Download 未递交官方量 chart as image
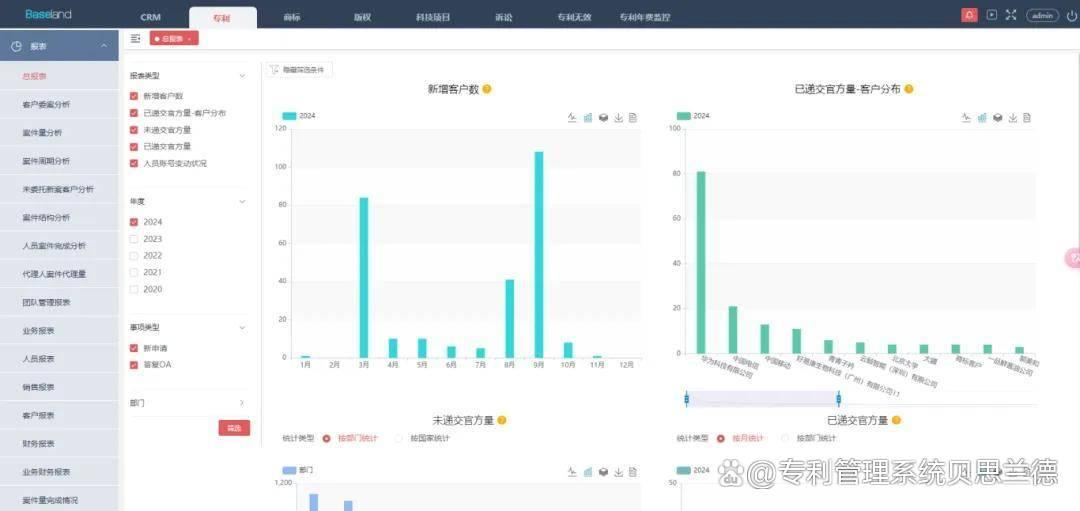1080x511 pixels. point(619,472)
